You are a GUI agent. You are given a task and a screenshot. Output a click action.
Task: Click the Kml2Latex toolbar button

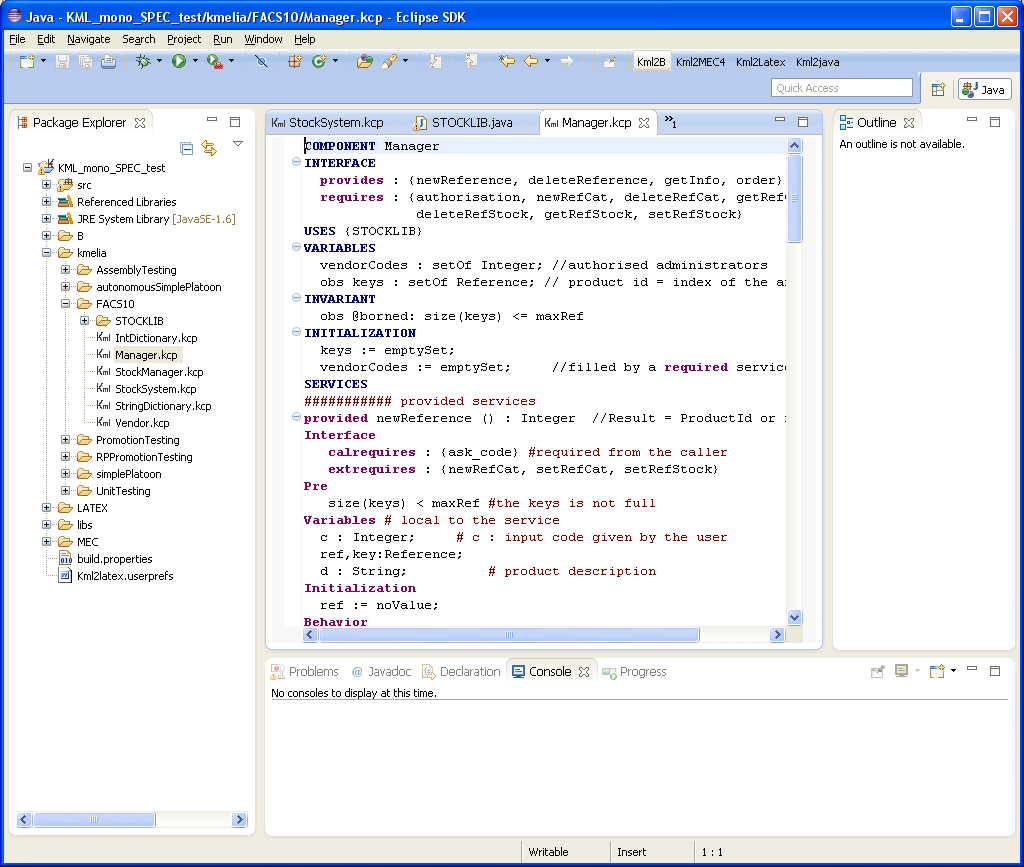[x=760, y=62]
